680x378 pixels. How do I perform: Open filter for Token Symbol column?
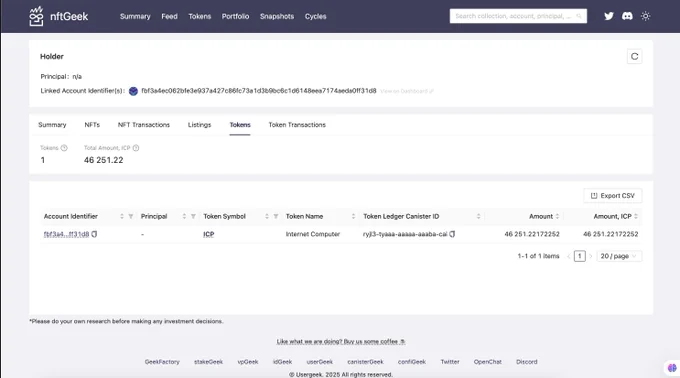(x=276, y=216)
